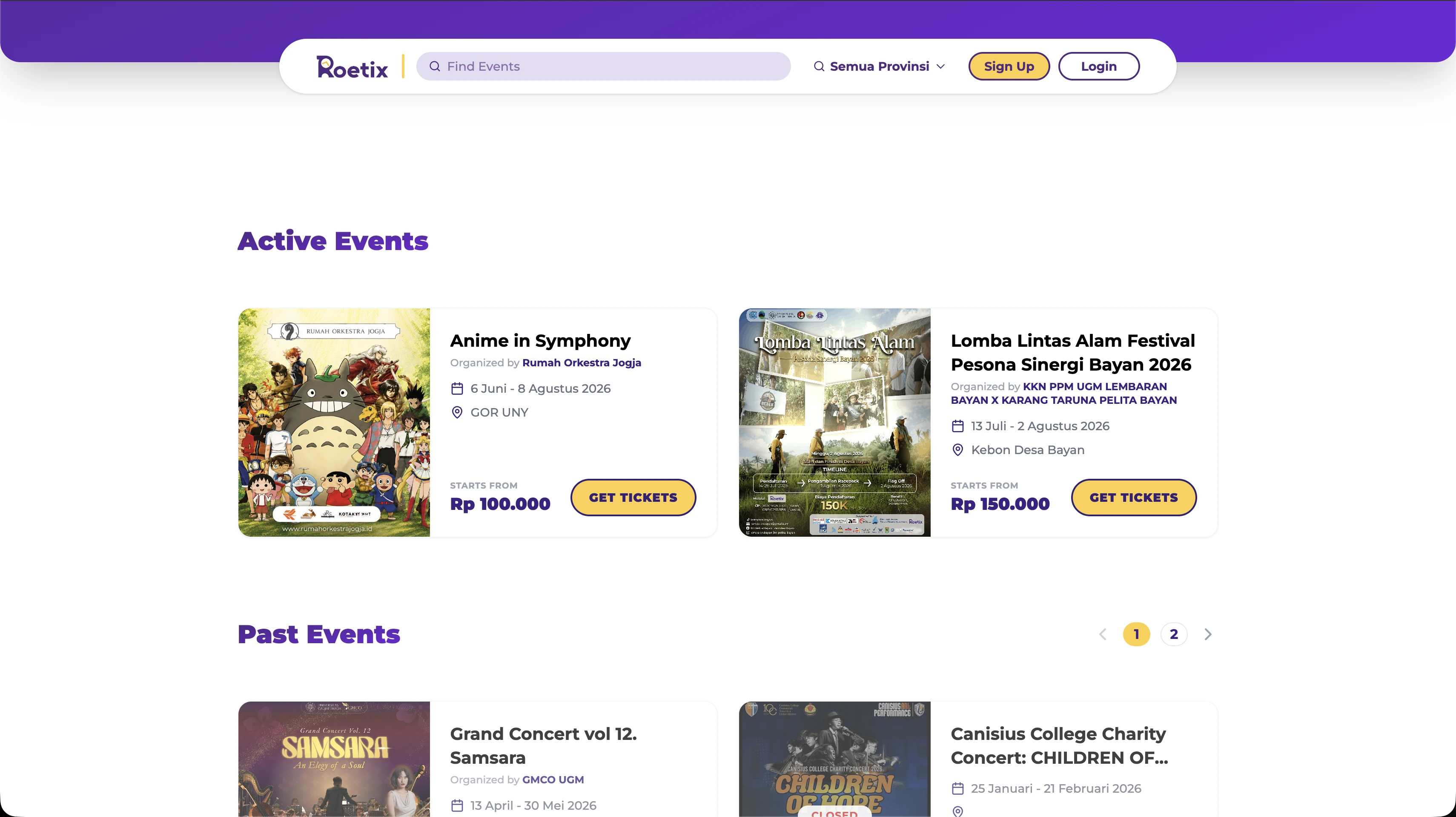Select the magnifier icon in Find Events

point(435,67)
